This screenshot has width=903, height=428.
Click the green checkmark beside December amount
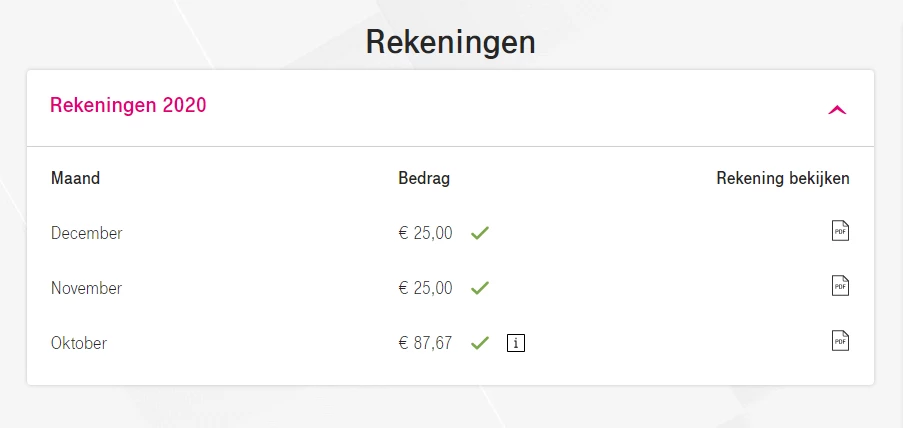coord(480,233)
